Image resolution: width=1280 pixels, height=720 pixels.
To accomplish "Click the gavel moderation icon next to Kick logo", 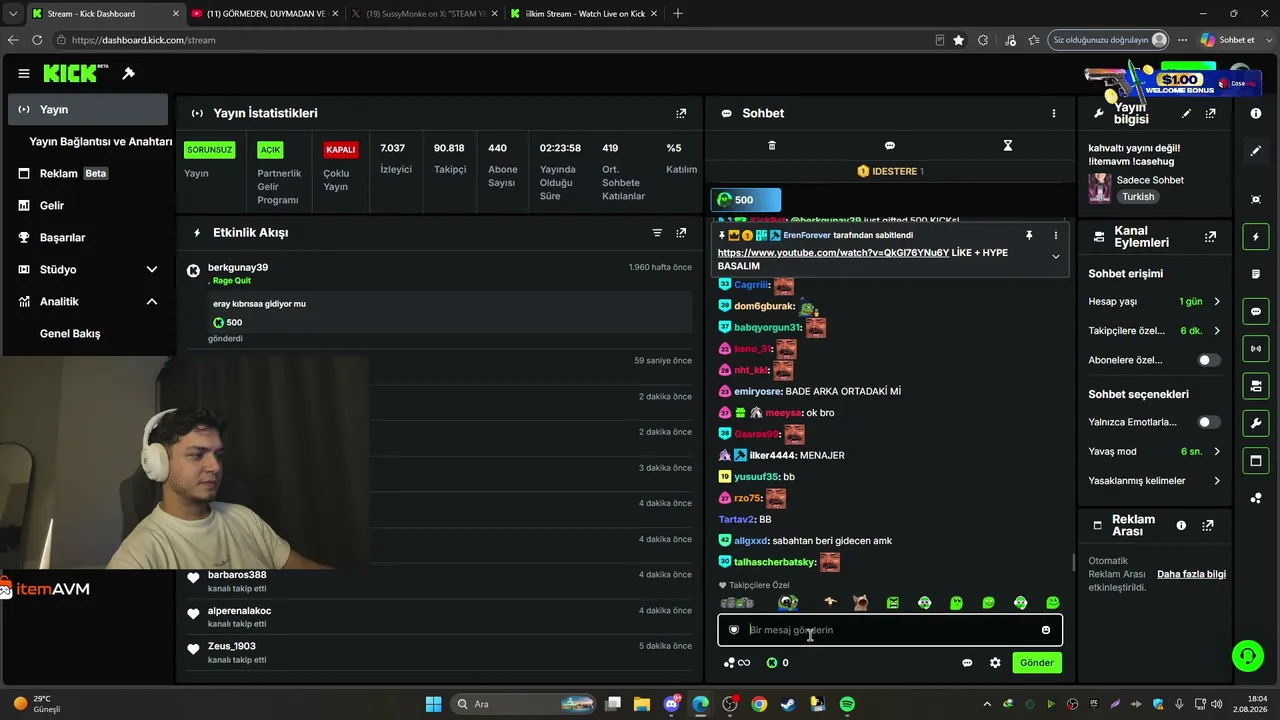I will (129, 73).
